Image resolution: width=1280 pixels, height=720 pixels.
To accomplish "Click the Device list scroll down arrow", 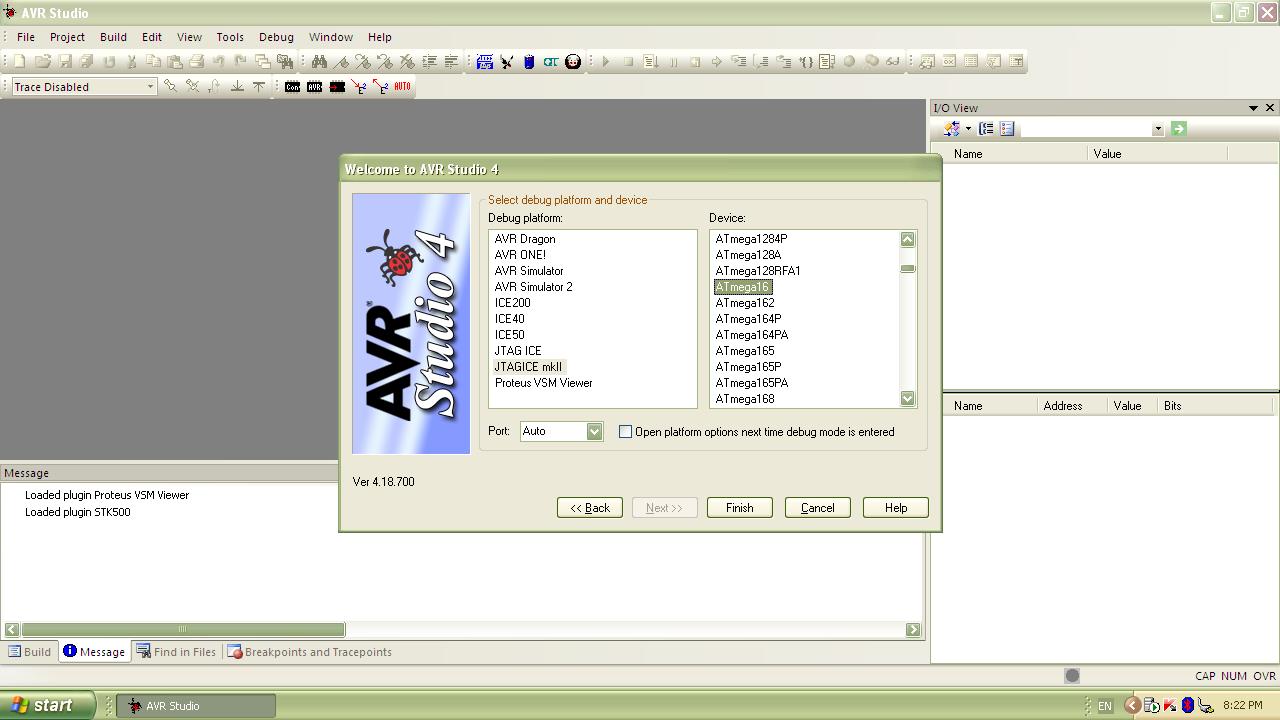I will pos(907,398).
